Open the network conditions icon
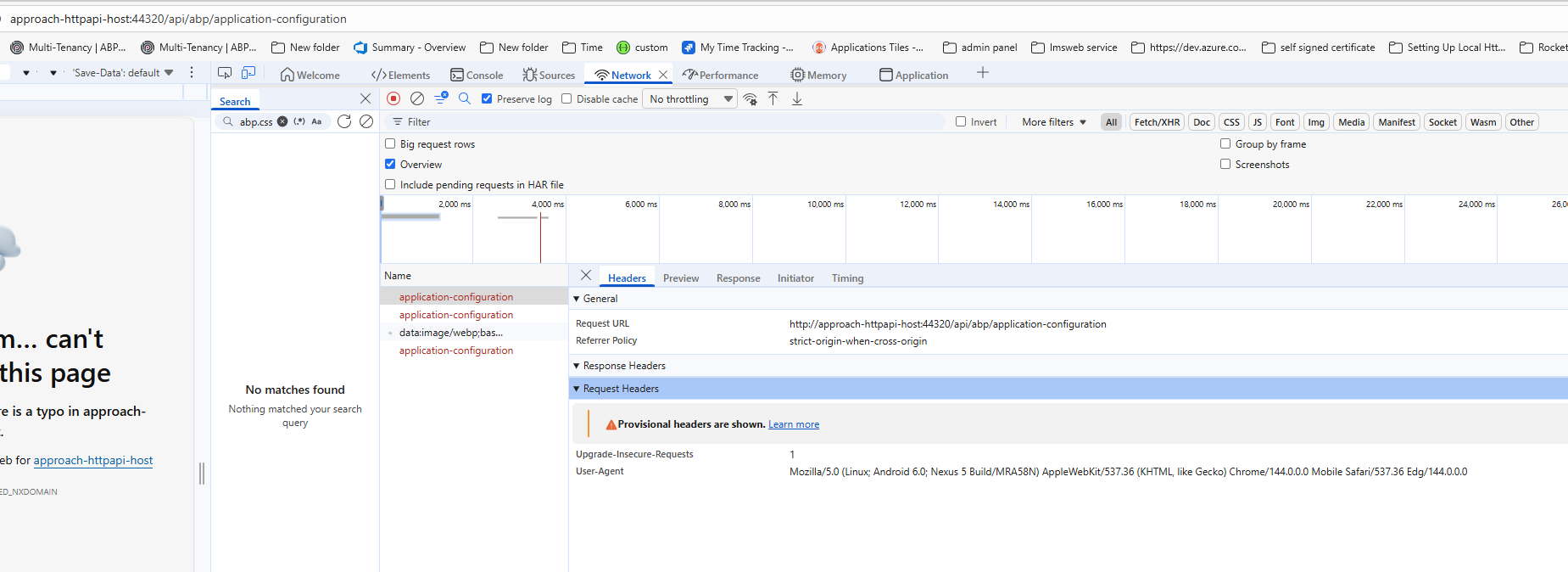 (750, 99)
